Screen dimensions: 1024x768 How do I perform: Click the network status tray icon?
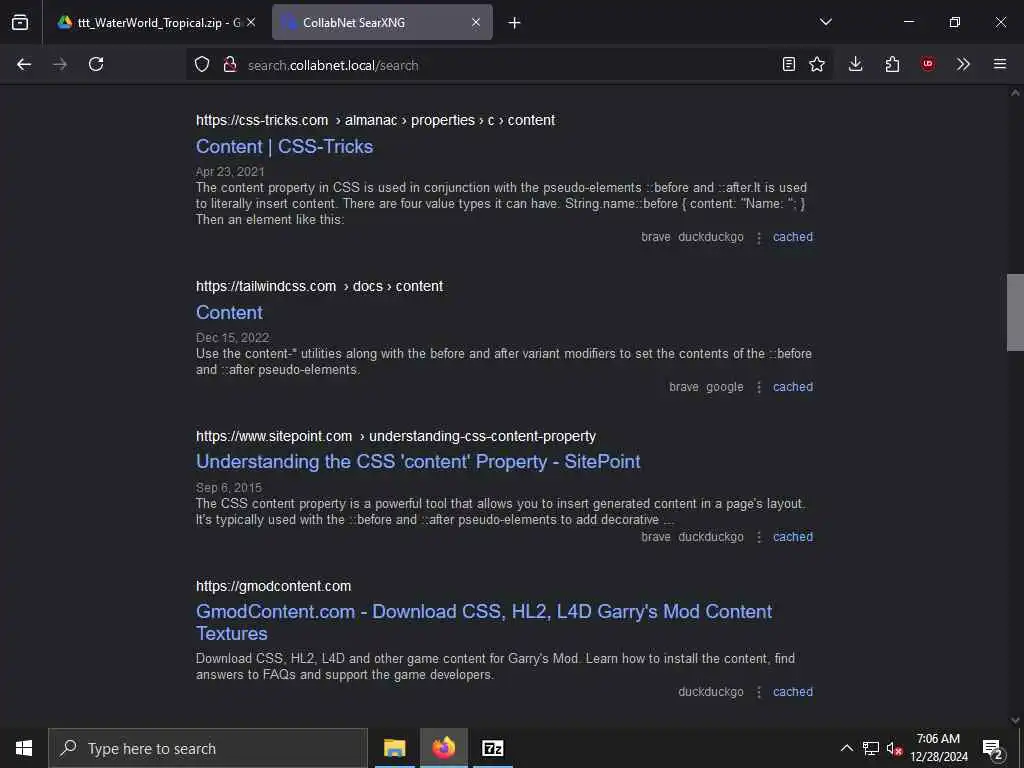pyautogui.click(x=871, y=748)
